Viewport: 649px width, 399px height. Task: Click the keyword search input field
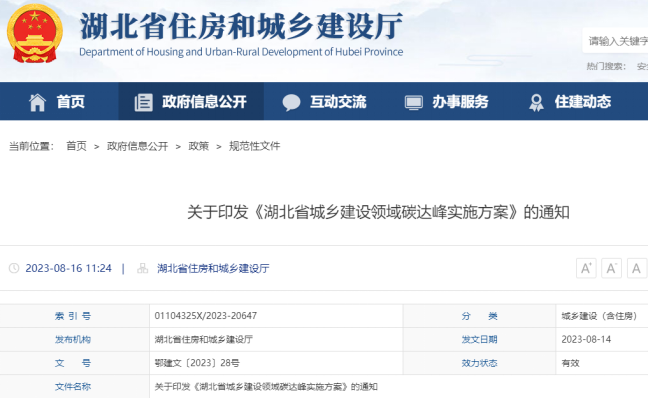tap(615, 41)
